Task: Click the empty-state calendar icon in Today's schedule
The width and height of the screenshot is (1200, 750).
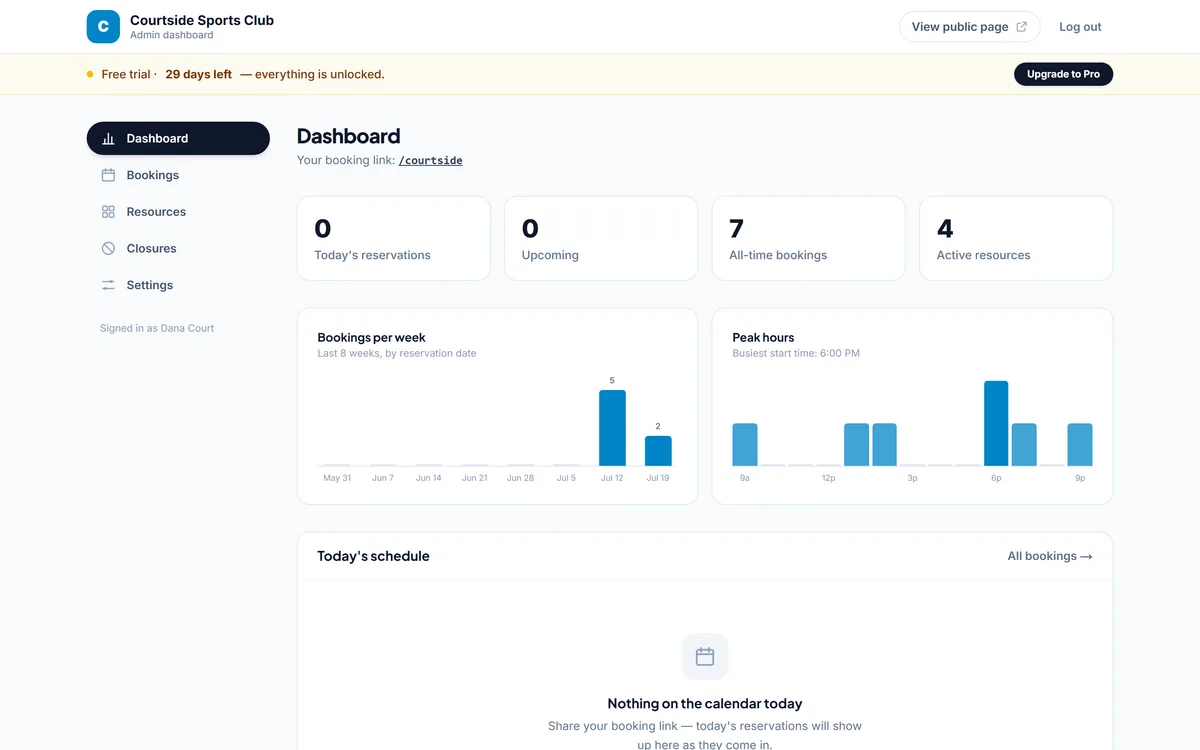Action: [705, 657]
